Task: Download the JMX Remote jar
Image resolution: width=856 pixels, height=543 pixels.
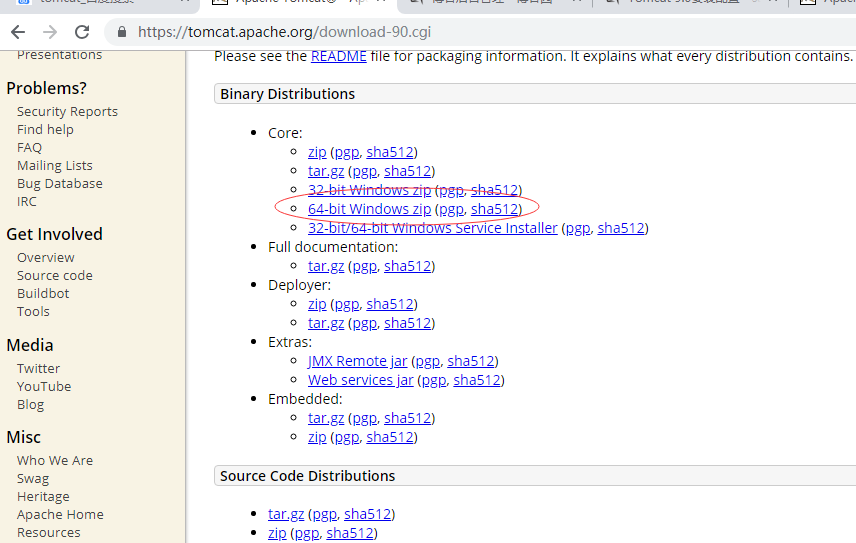Action: click(x=358, y=361)
